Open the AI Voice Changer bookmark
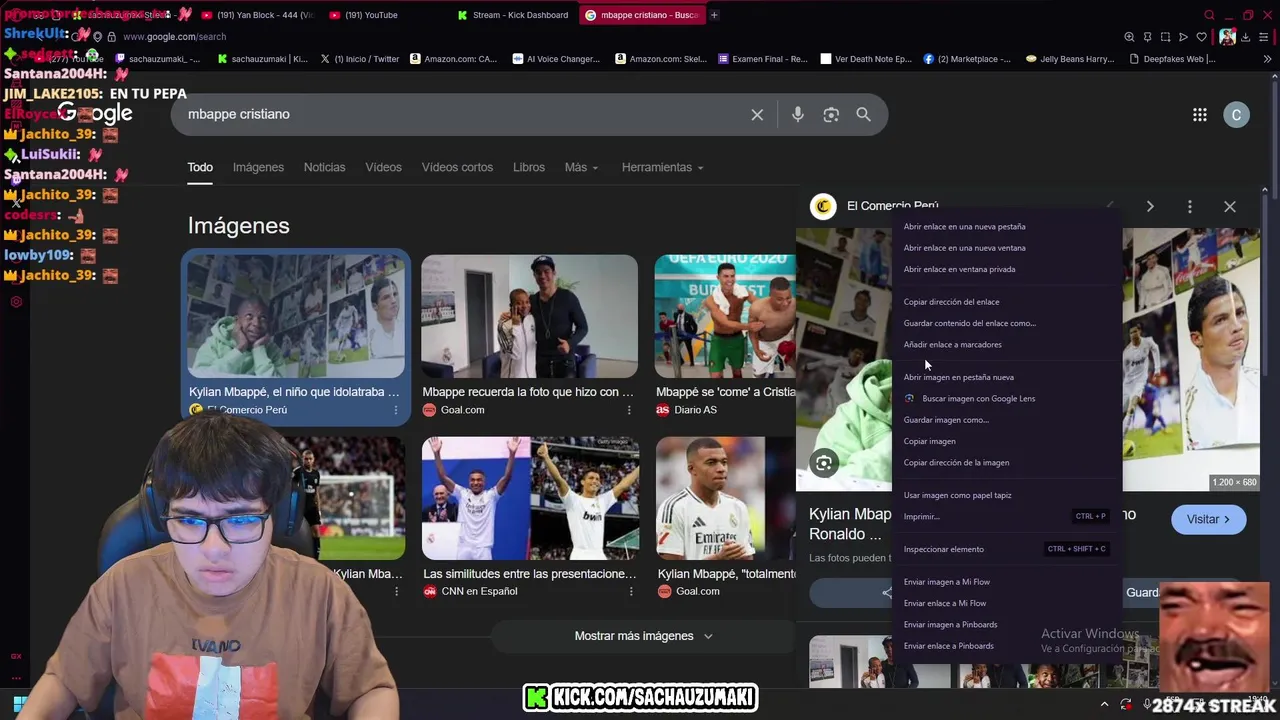 coord(556,59)
